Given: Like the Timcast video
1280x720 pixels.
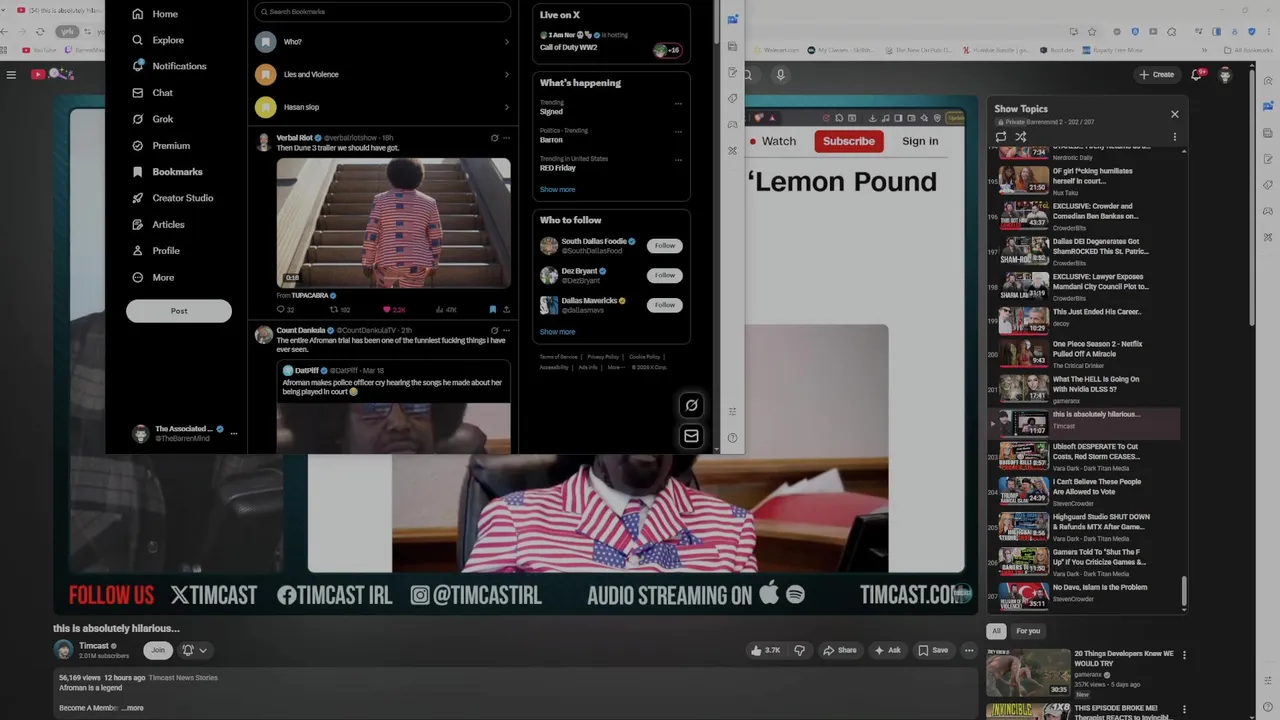Looking at the screenshot, I should (x=766, y=650).
